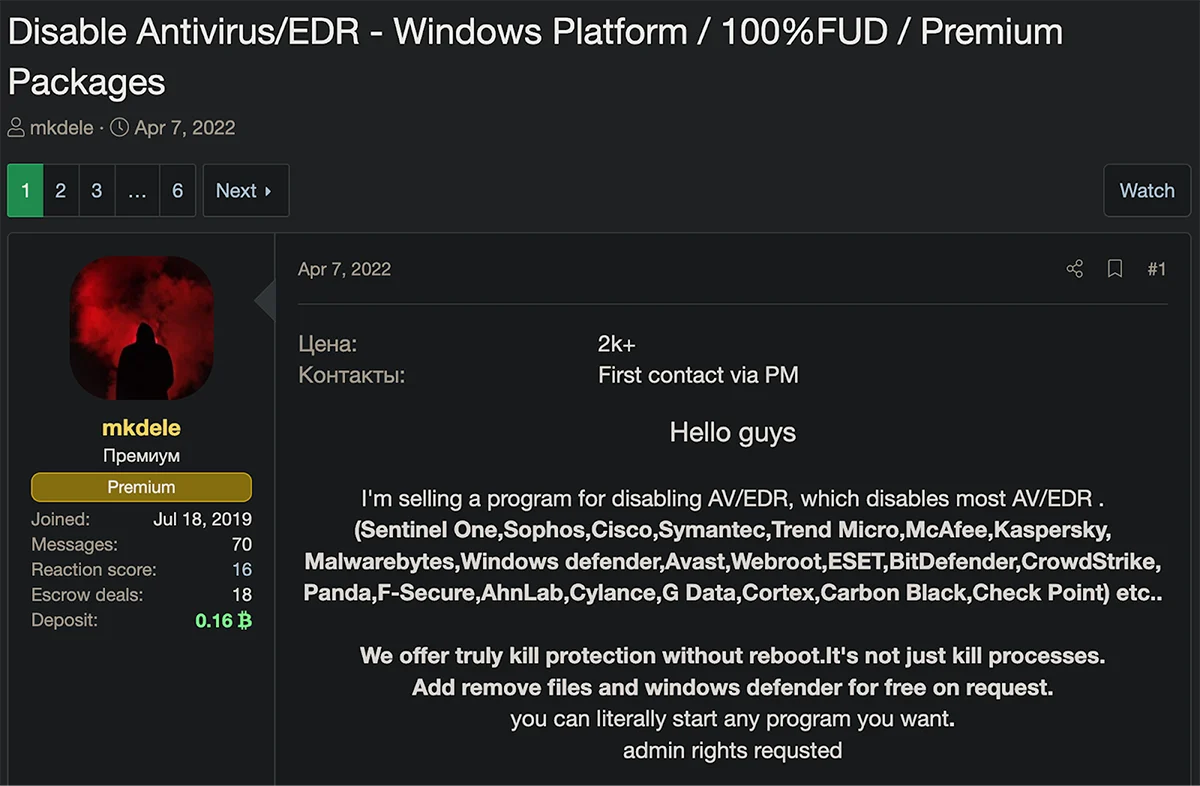Select current page 1 in pagination
The image size is (1200, 786).
click(25, 190)
